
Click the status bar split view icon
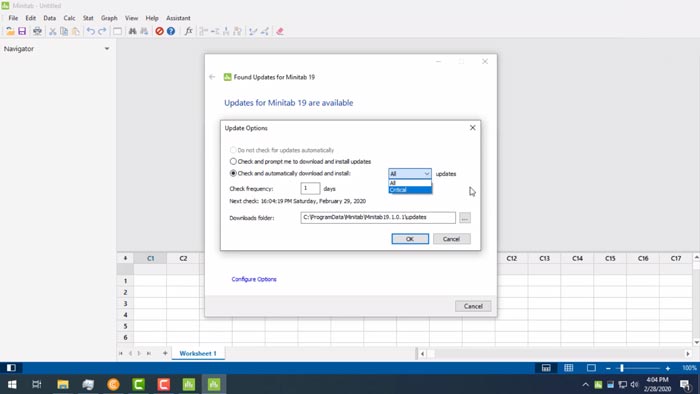tap(546, 368)
